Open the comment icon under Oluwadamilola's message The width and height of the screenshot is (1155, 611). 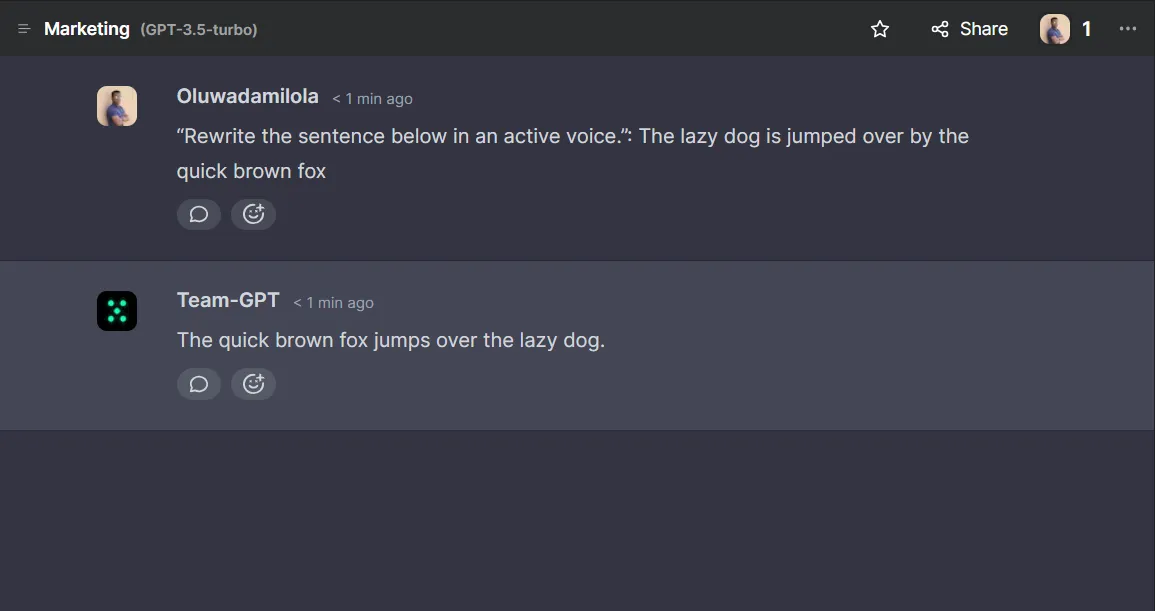(199, 213)
